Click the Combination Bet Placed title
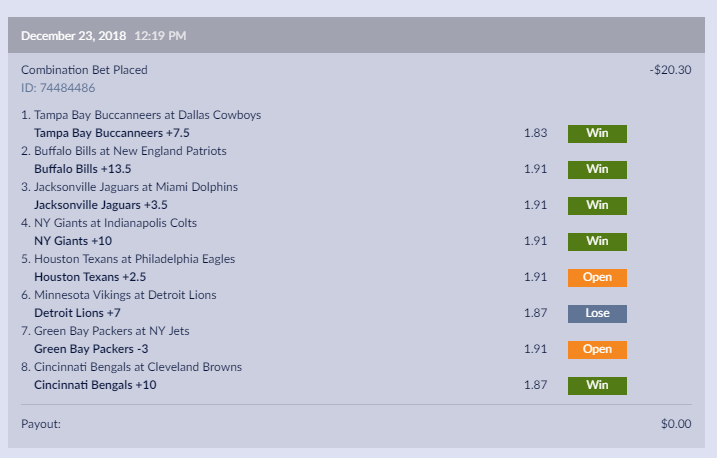717x458 pixels. coord(84,70)
